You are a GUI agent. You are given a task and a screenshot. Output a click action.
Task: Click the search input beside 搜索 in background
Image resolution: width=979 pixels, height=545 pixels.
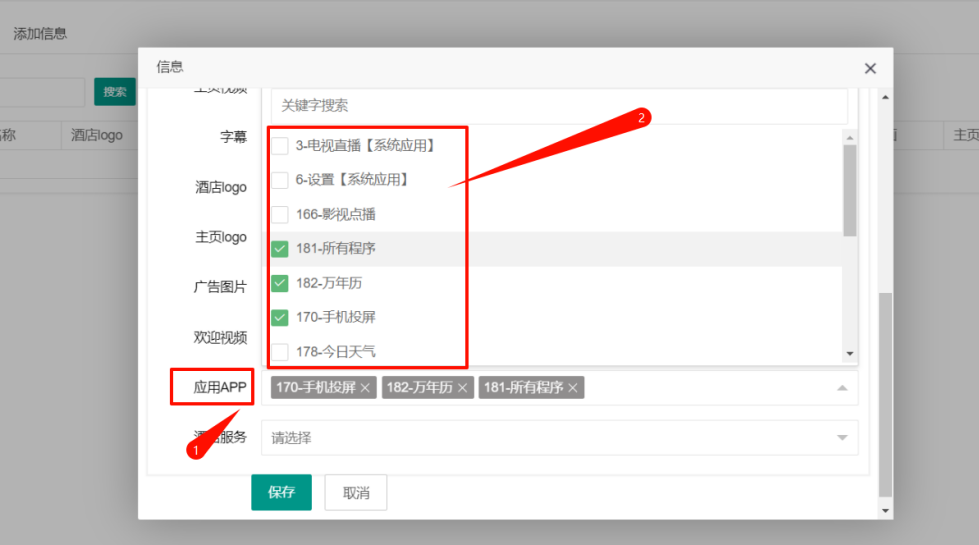(42, 92)
